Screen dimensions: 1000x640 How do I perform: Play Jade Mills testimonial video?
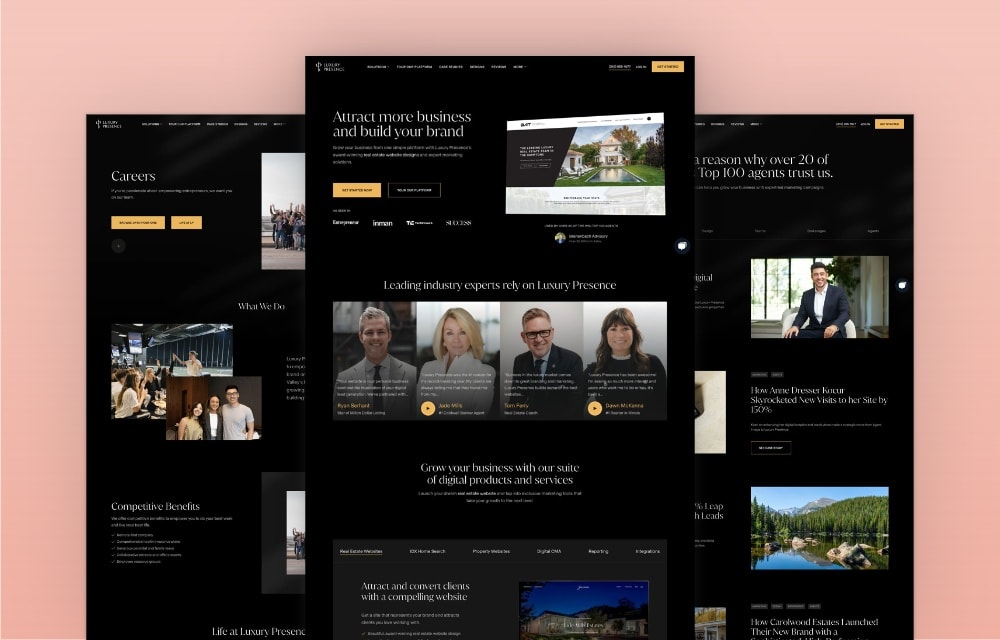coord(428,408)
